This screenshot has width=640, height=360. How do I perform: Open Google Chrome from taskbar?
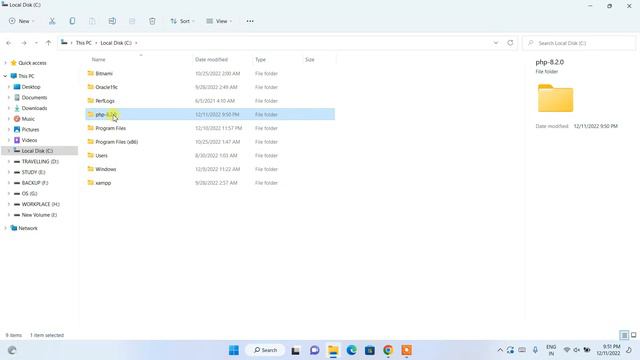point(388,350)
